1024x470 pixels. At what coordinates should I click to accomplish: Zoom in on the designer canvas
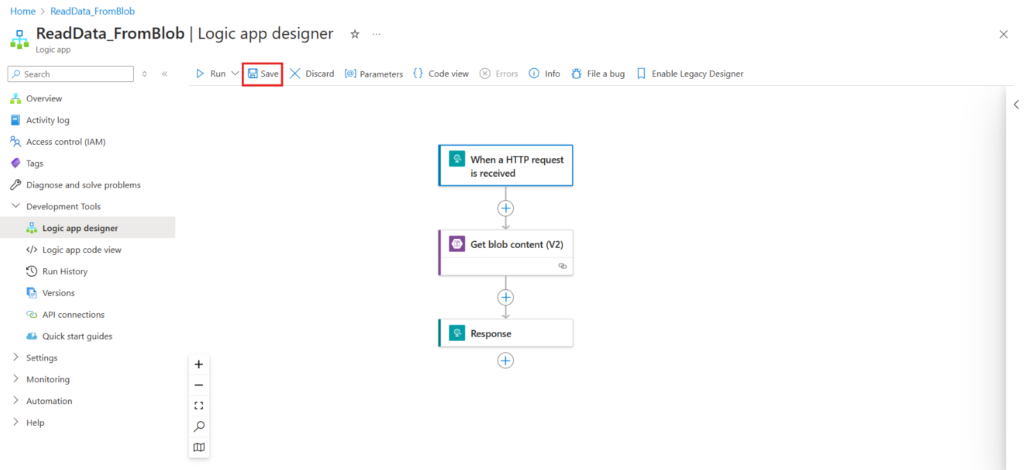(x=199, y=364)
